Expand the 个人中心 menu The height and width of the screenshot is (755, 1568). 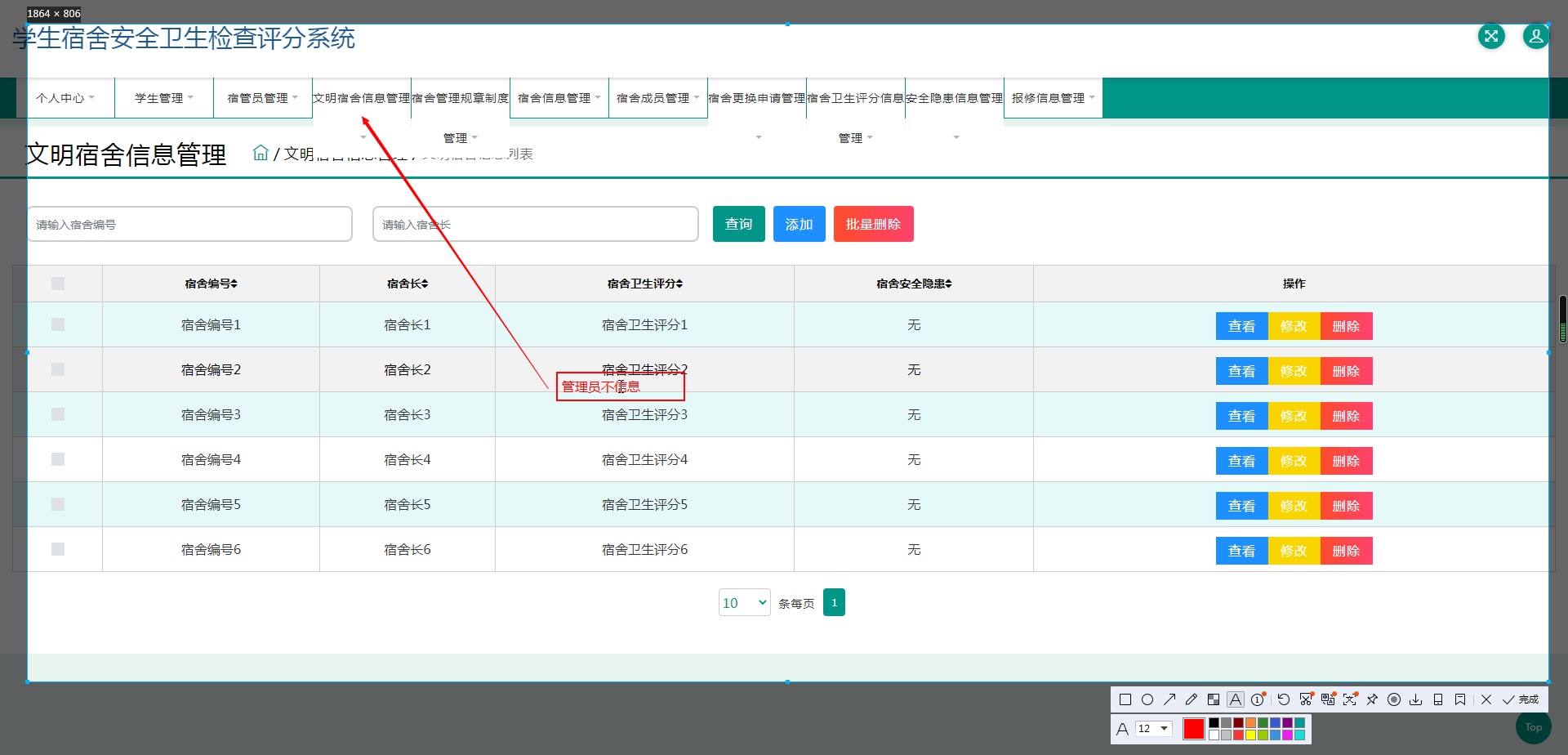point(65,98)
